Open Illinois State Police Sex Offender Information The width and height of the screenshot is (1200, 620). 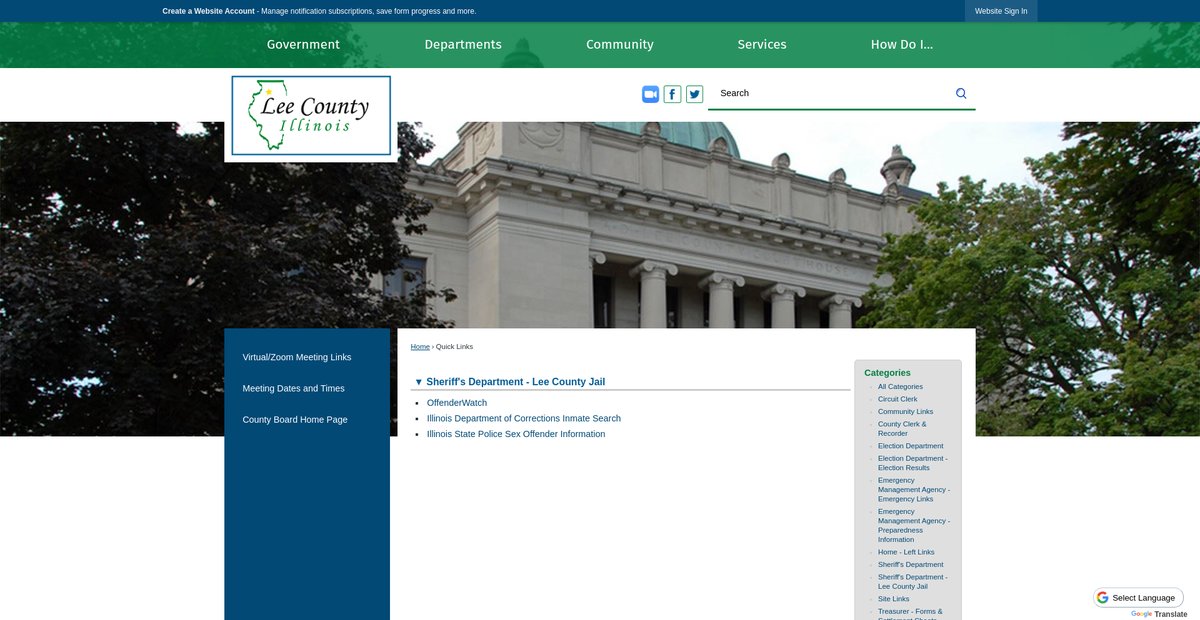[x=516, y=434]
